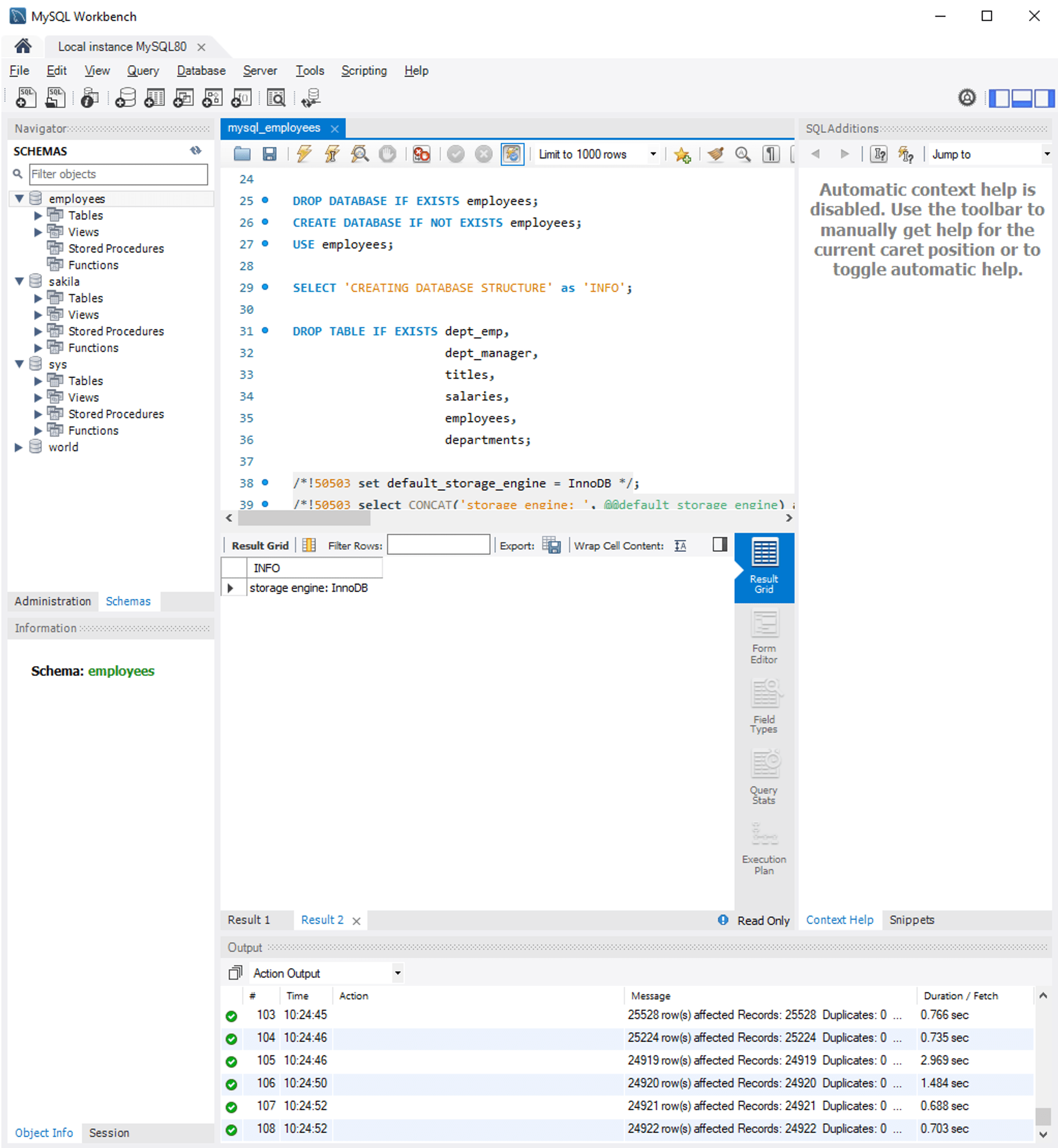The height and width of the screenshot is (1148, 1058).
Task: Click the Export recordset icon
Action: (x=551, y=545)
